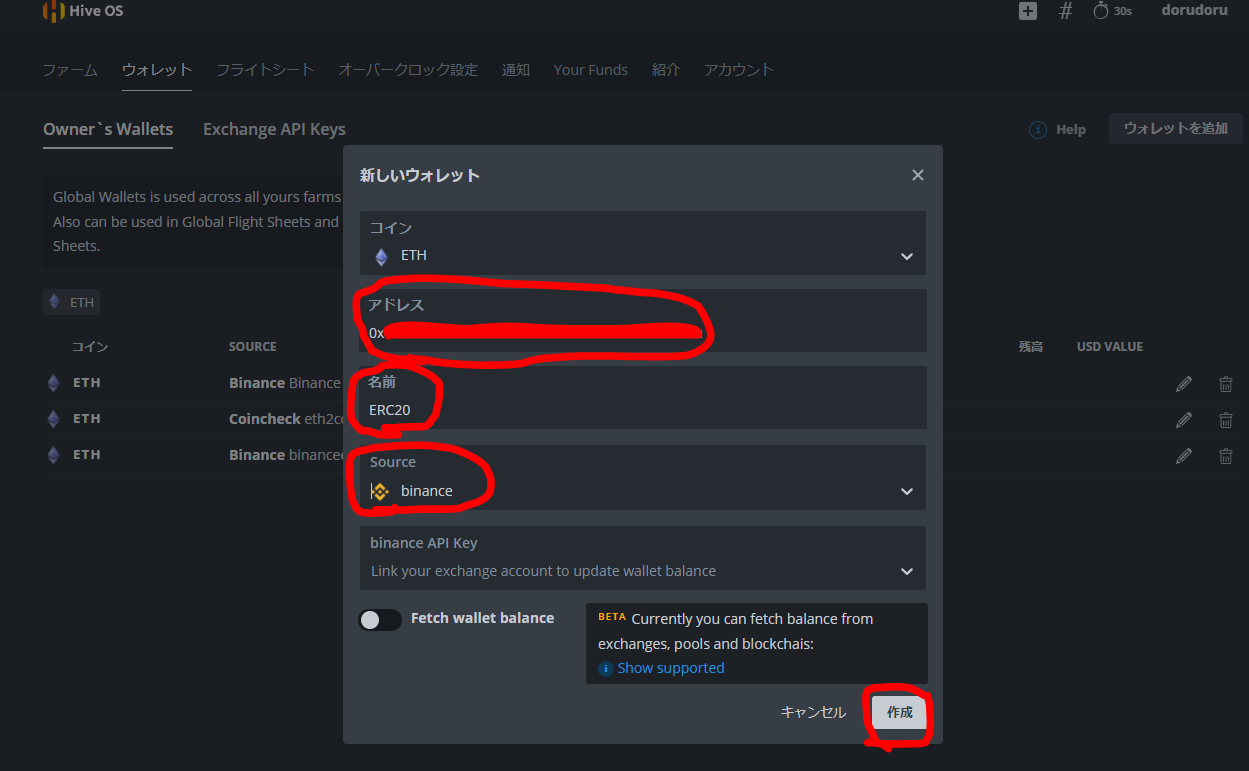Filter wallets by ETH coin tag
The height and width of the screenshot is (771, 1249).
click(x=71, y=302)
